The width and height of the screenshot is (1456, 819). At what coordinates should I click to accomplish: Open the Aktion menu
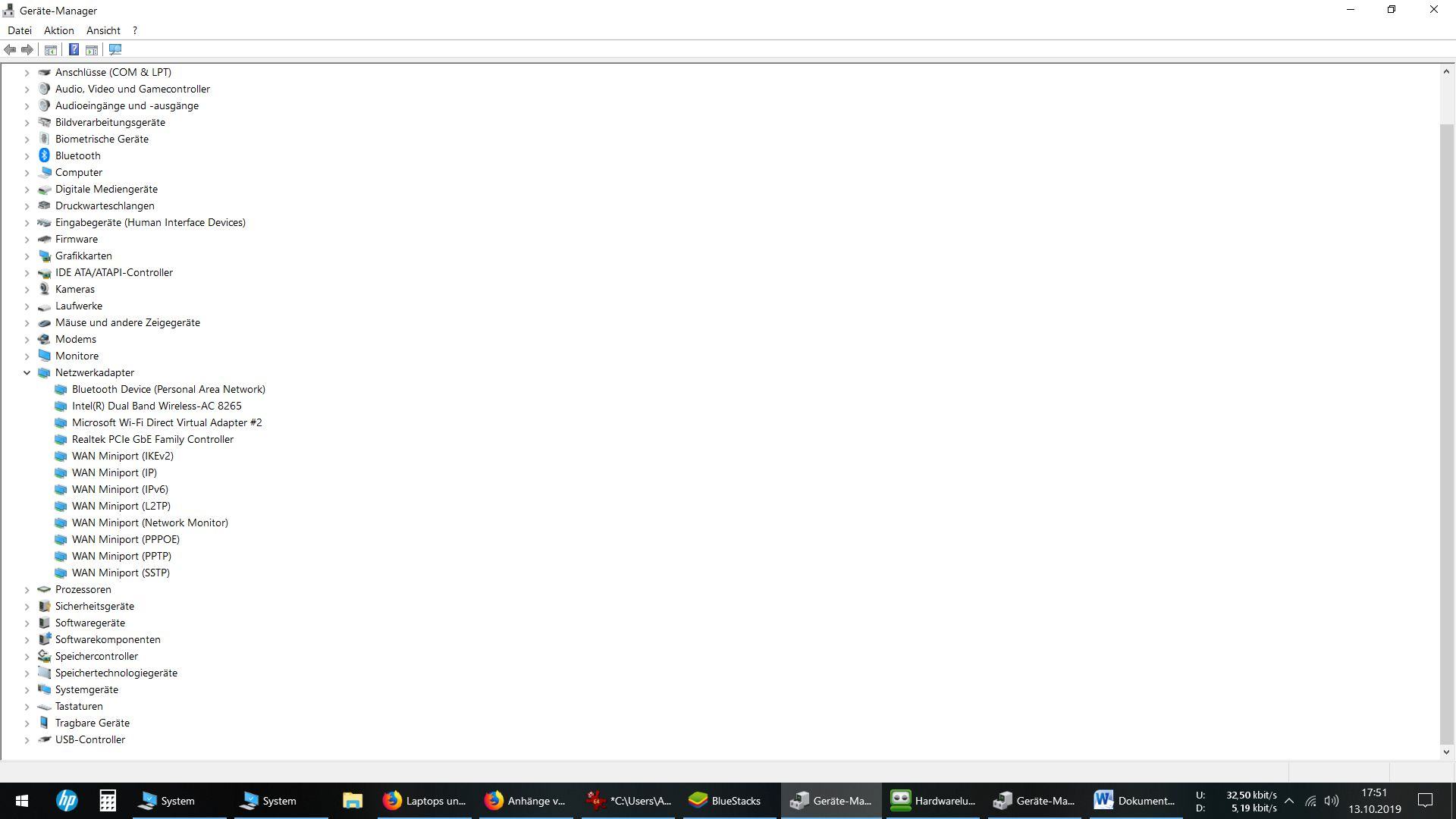(x=58, y=30)
